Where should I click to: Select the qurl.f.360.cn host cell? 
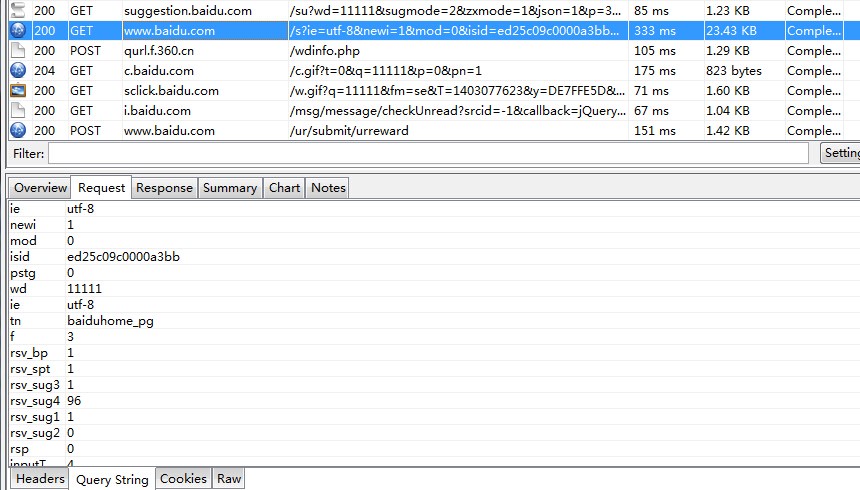(205, 50)
